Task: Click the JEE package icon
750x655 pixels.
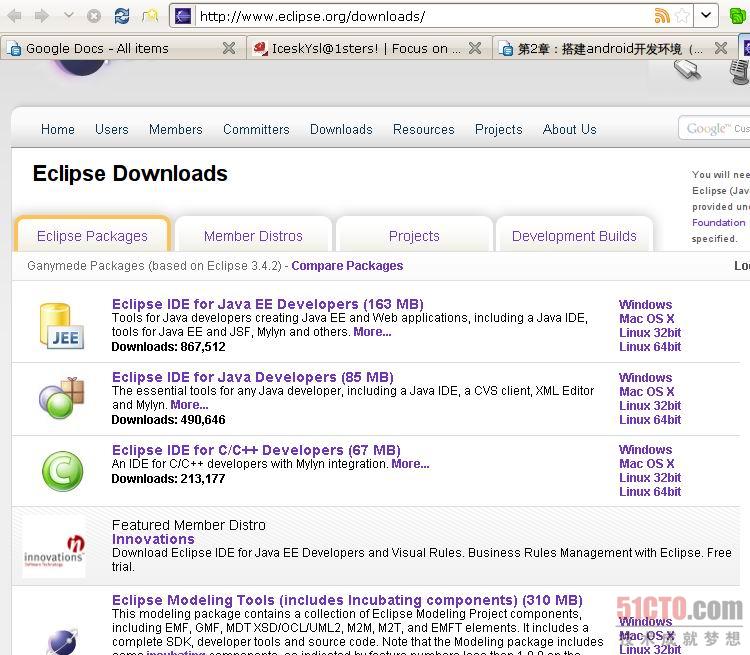Action: 62,325
